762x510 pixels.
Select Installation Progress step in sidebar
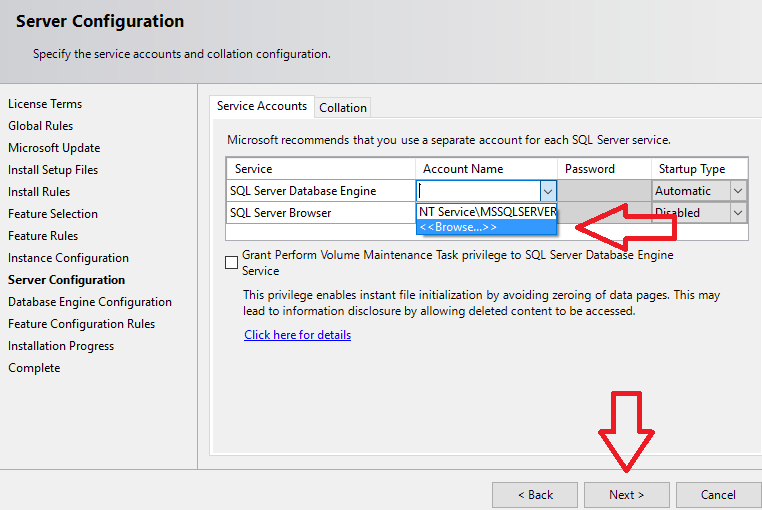coord(61,346)
